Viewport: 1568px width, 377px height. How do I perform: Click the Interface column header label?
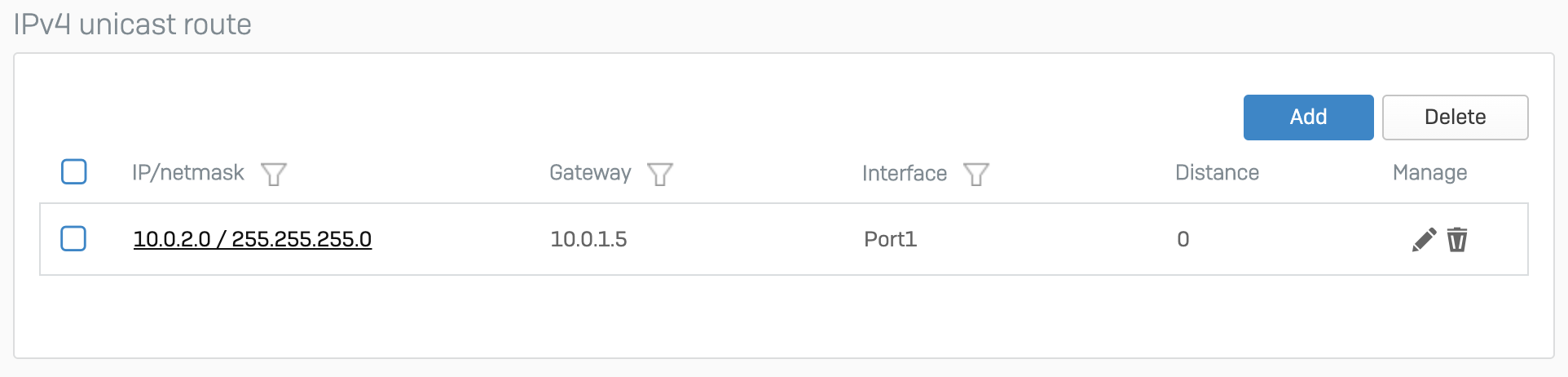pyautogui.click(x=905, y=173)
